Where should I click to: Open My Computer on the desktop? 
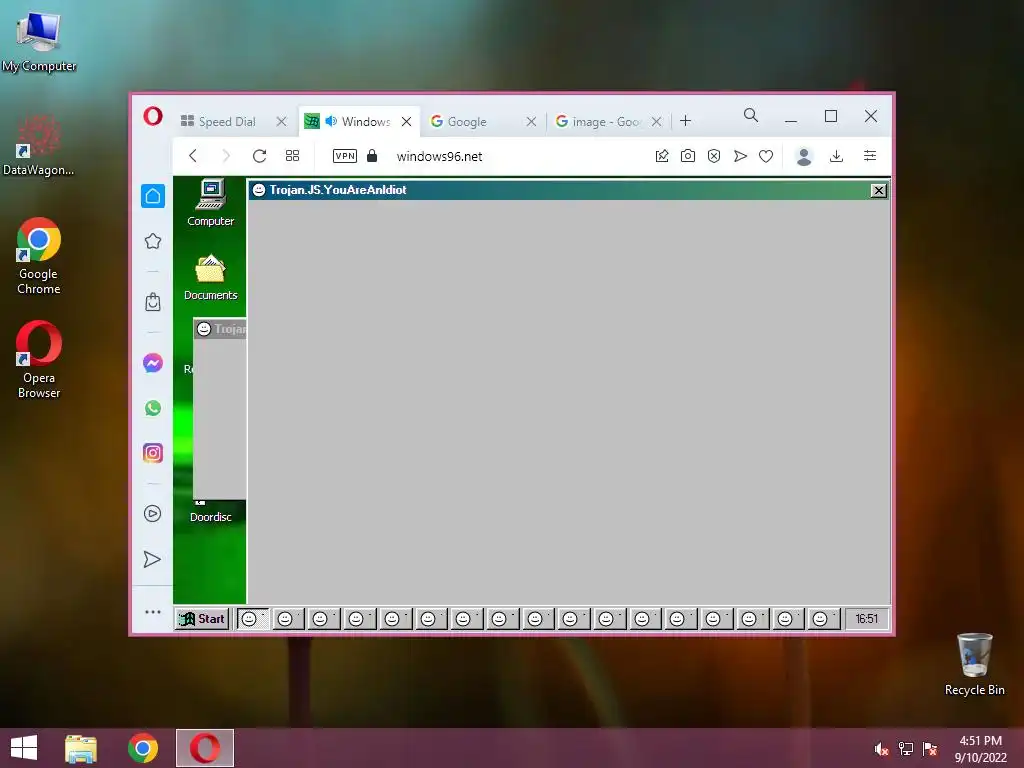click(39, 40)
